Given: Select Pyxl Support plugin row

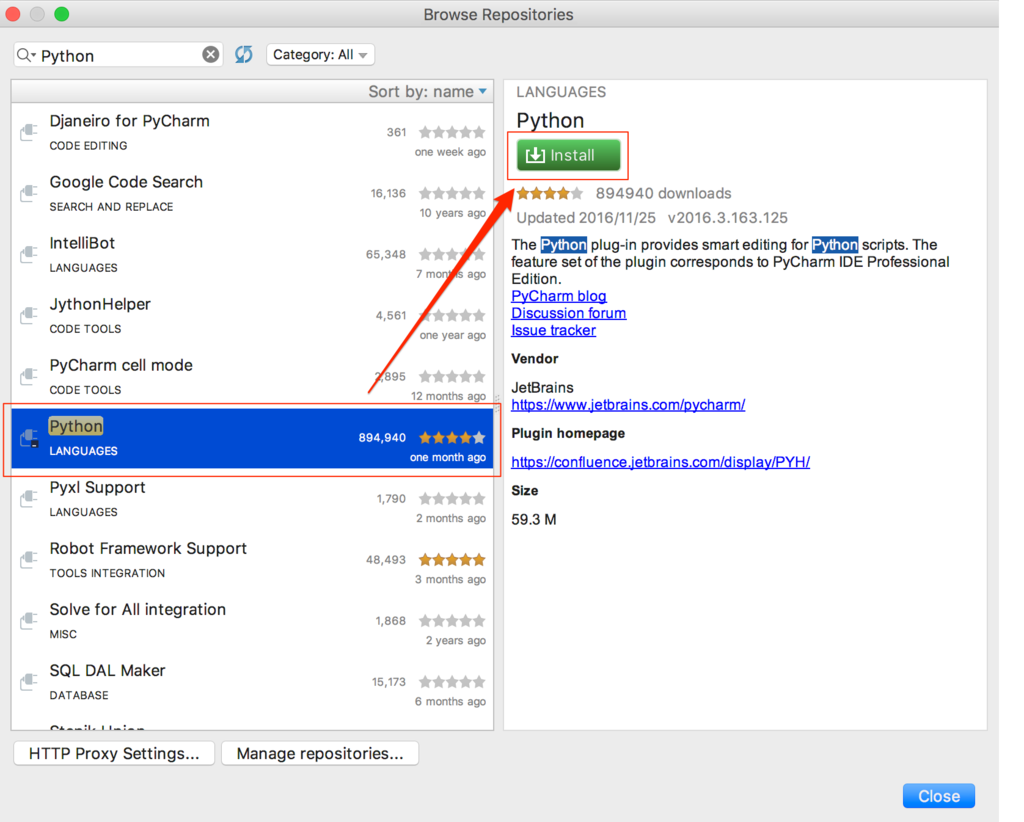Looking at the screenshot, I should point(252,499).
